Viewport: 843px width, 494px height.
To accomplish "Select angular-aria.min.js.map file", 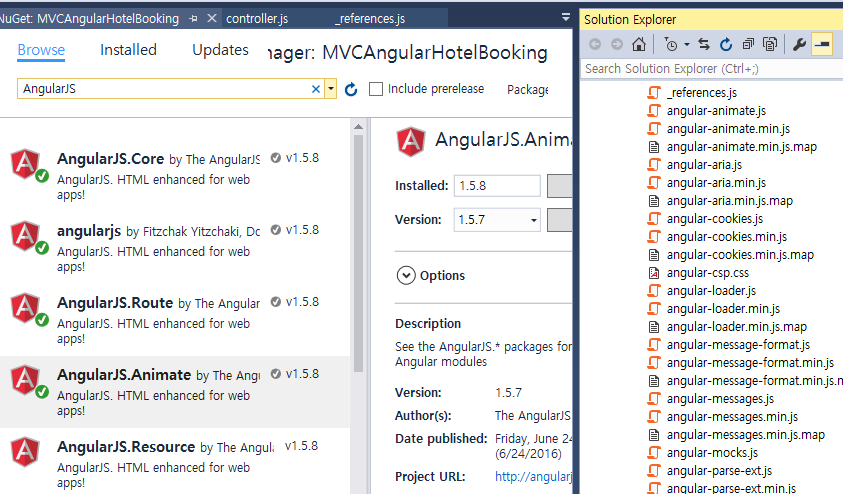I will tap(730, 201).
